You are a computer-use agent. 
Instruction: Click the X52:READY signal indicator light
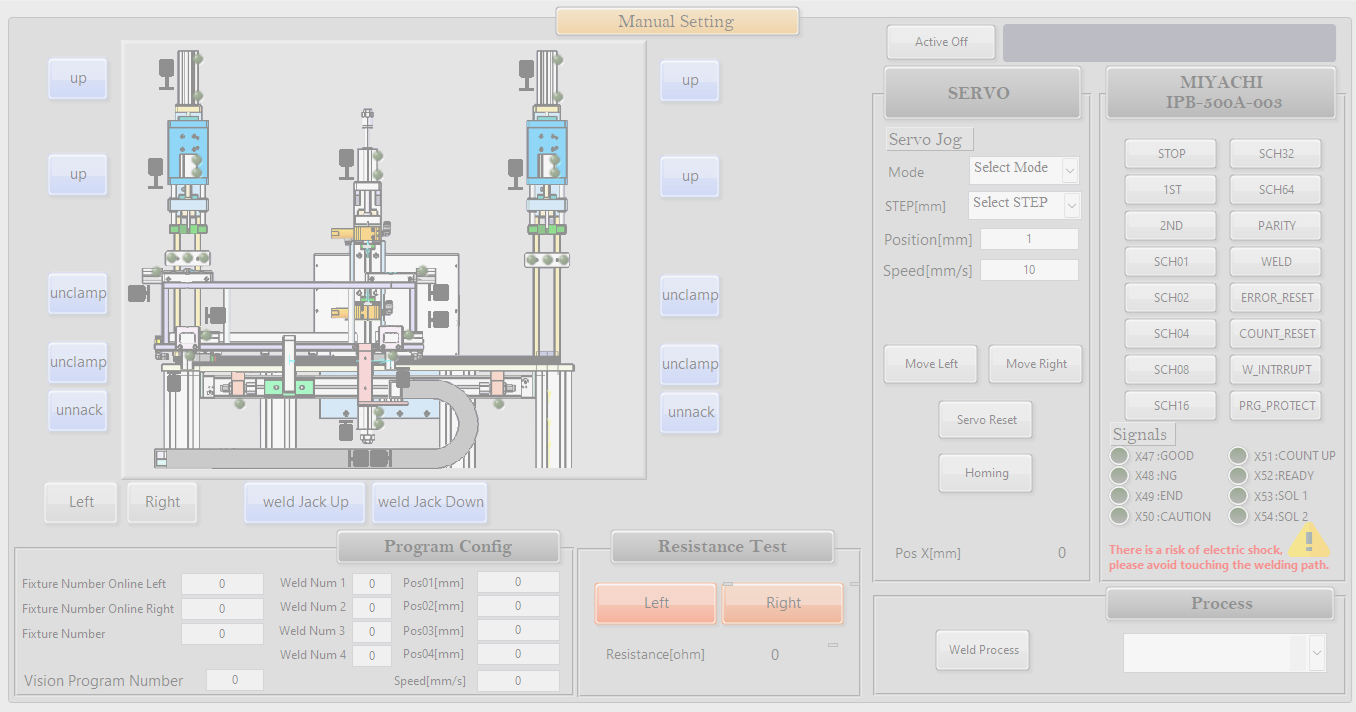[1238, 476]
